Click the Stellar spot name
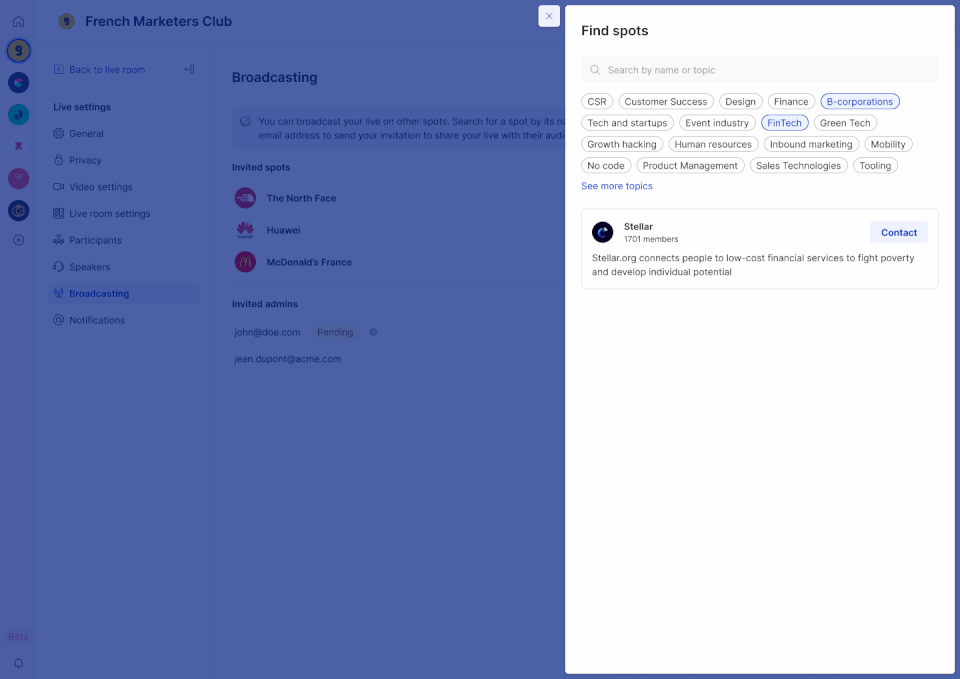The image size is (960, 679). click(x=639, y=227)
